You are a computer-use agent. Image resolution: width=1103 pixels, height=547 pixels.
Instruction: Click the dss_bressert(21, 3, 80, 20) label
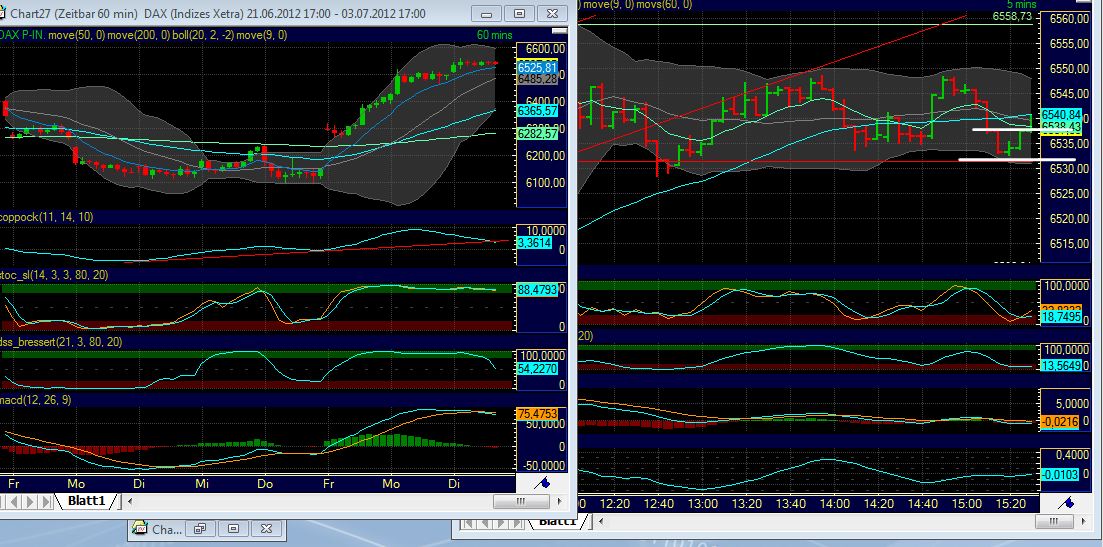coord(61,342)
